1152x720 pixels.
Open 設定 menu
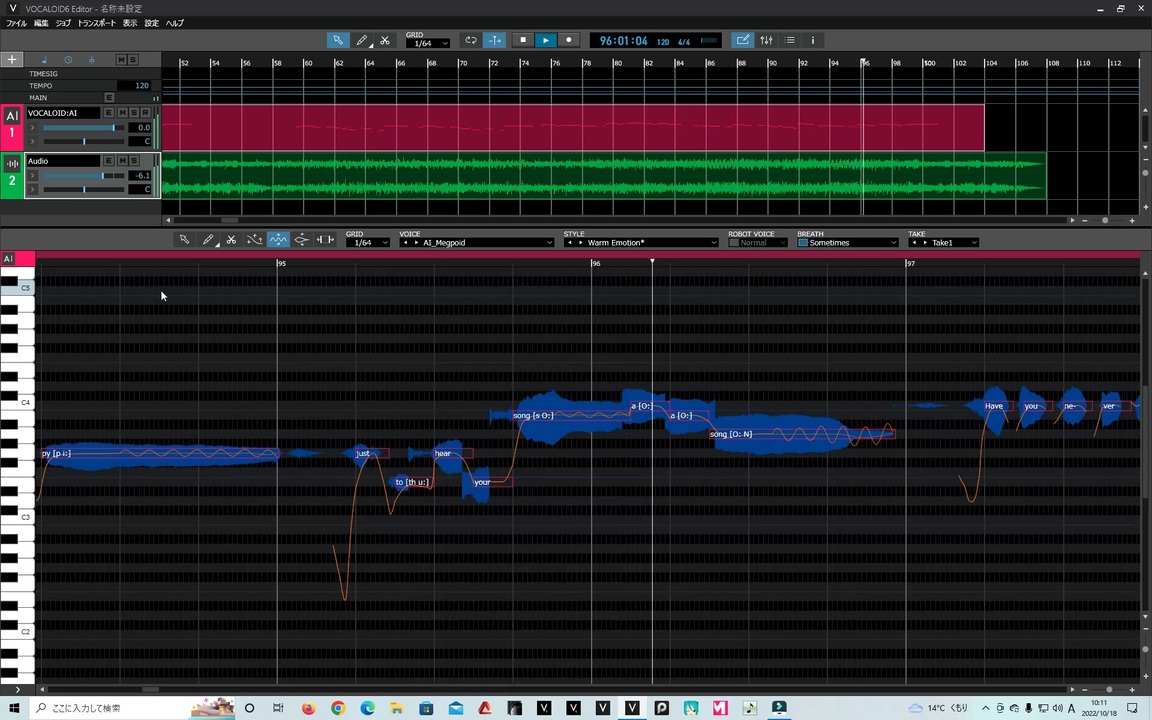[x=151, y=24]
